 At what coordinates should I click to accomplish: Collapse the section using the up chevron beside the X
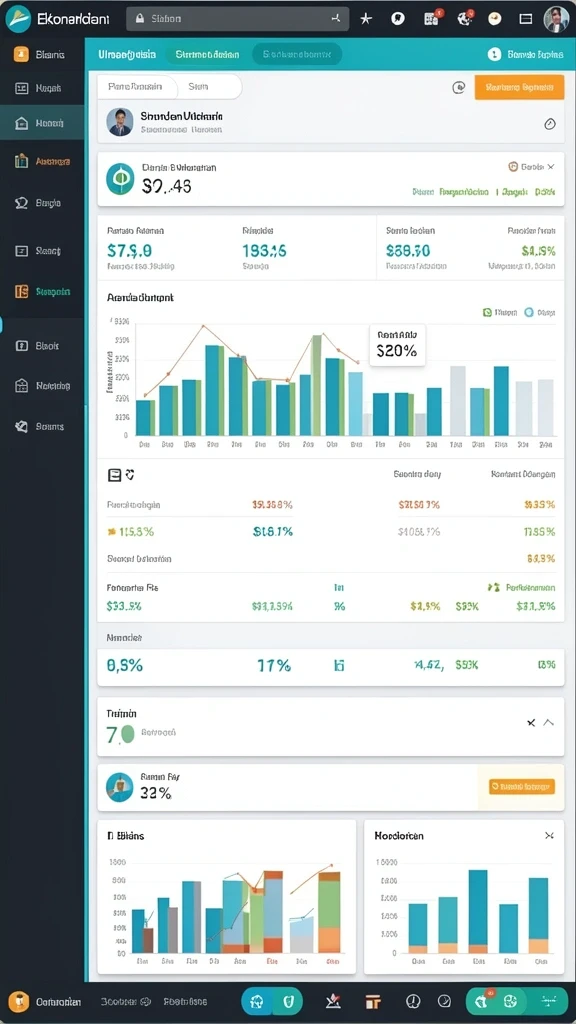pos(549,722)
